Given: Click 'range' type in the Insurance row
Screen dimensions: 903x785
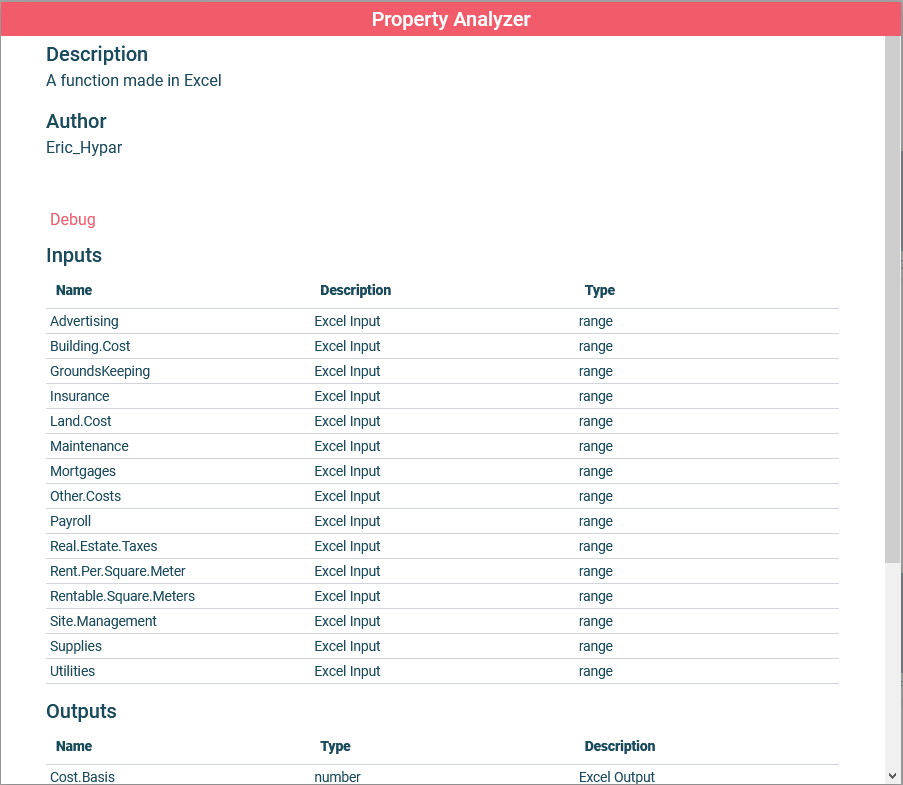Looking at the screenshot, I should pos(595,397).
